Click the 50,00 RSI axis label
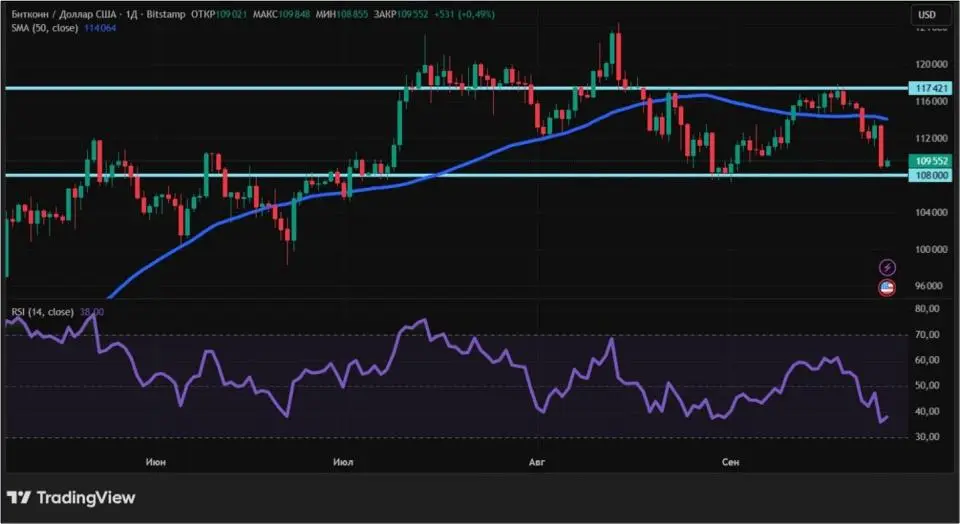Image resolution: width=960 pixels, height=524 pixels. click(927, 386)
